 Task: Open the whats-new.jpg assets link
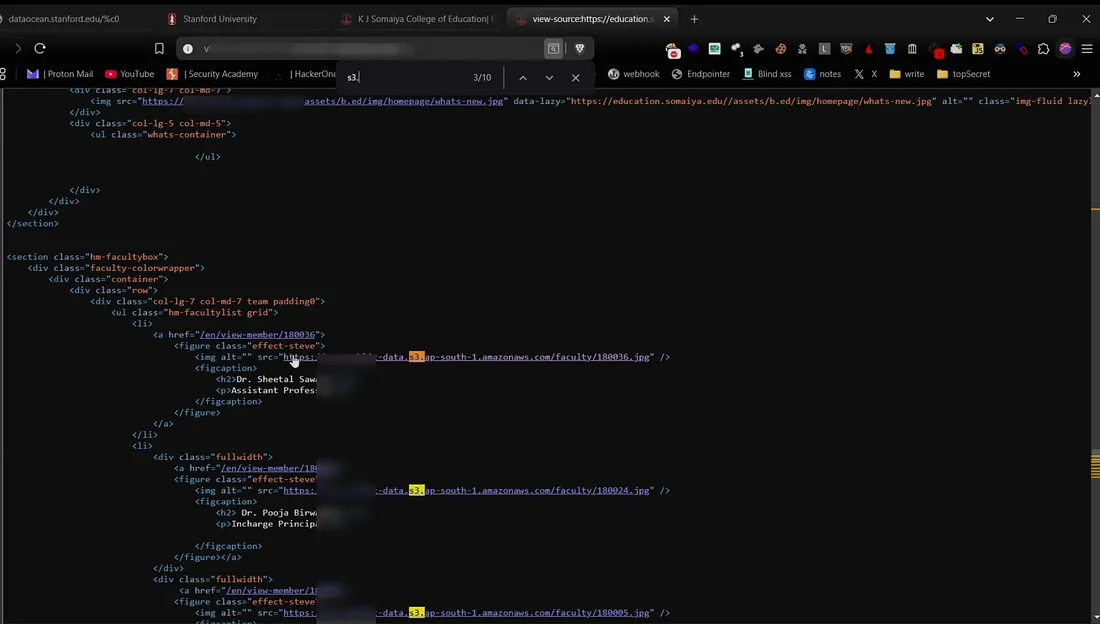pyautogui.click(x=403, y=101)
